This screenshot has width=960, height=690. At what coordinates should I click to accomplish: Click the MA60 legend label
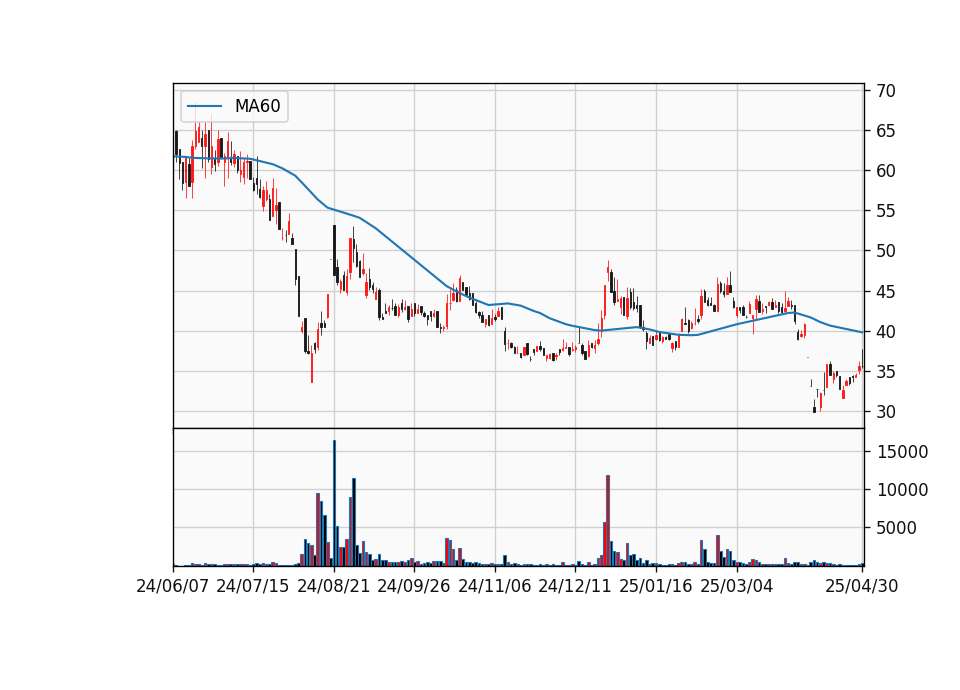click(x=257, y=106)
